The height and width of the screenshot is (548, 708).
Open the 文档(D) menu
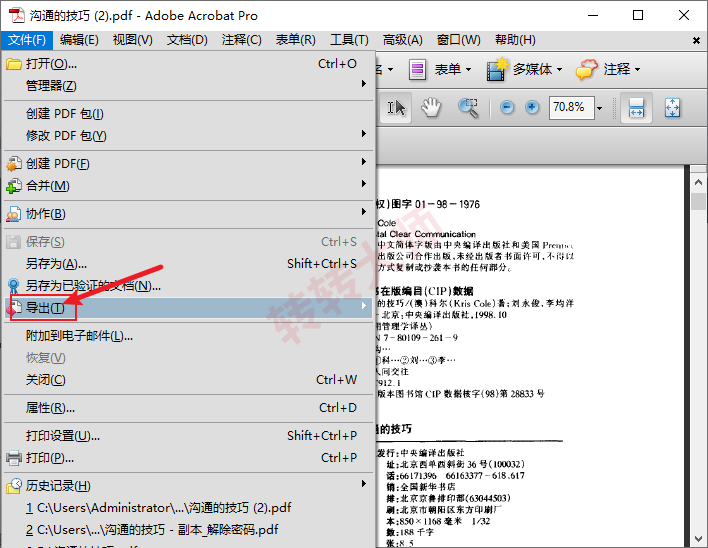click(x=187, y=40)
